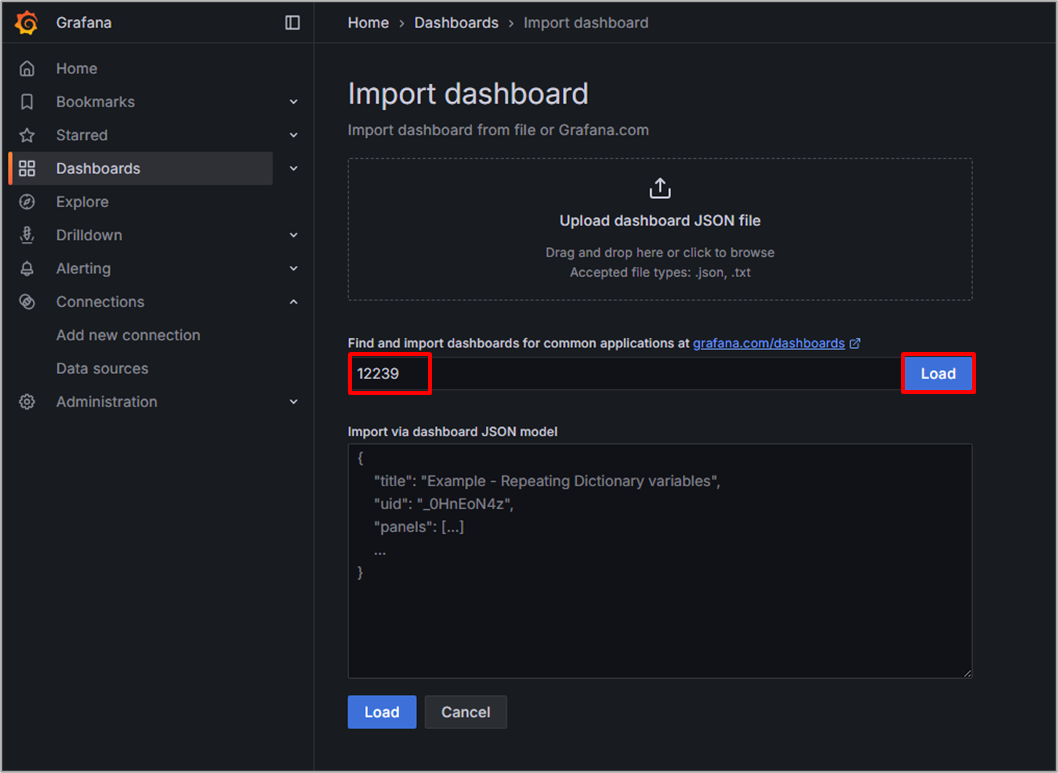The height and width of the screenshot is (773, 1058).
Task: Toggle the sidebar dock menu icon
Action: 292,22
